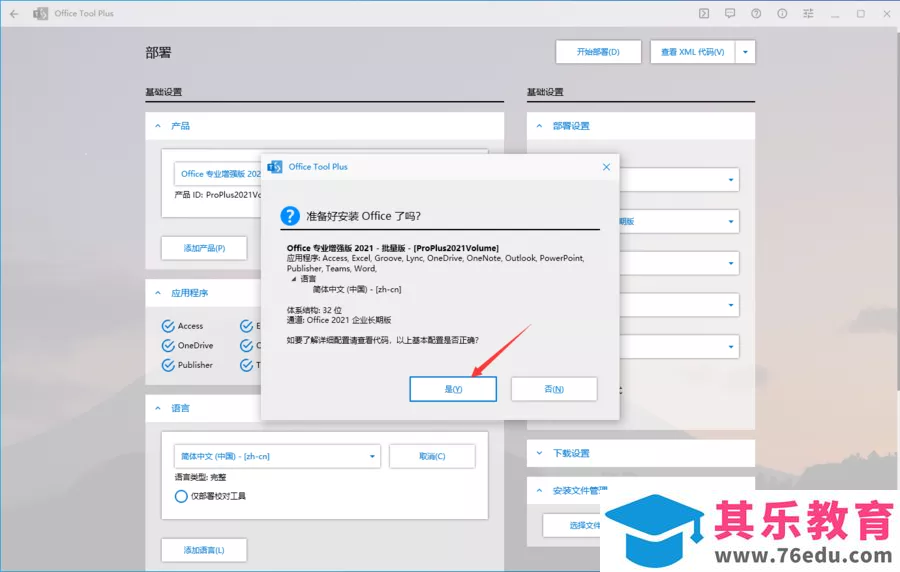The width and height of the screenshot is (900, 572).
Task: Maximize the Office Tool Plus window
Action: pos(860,14)
